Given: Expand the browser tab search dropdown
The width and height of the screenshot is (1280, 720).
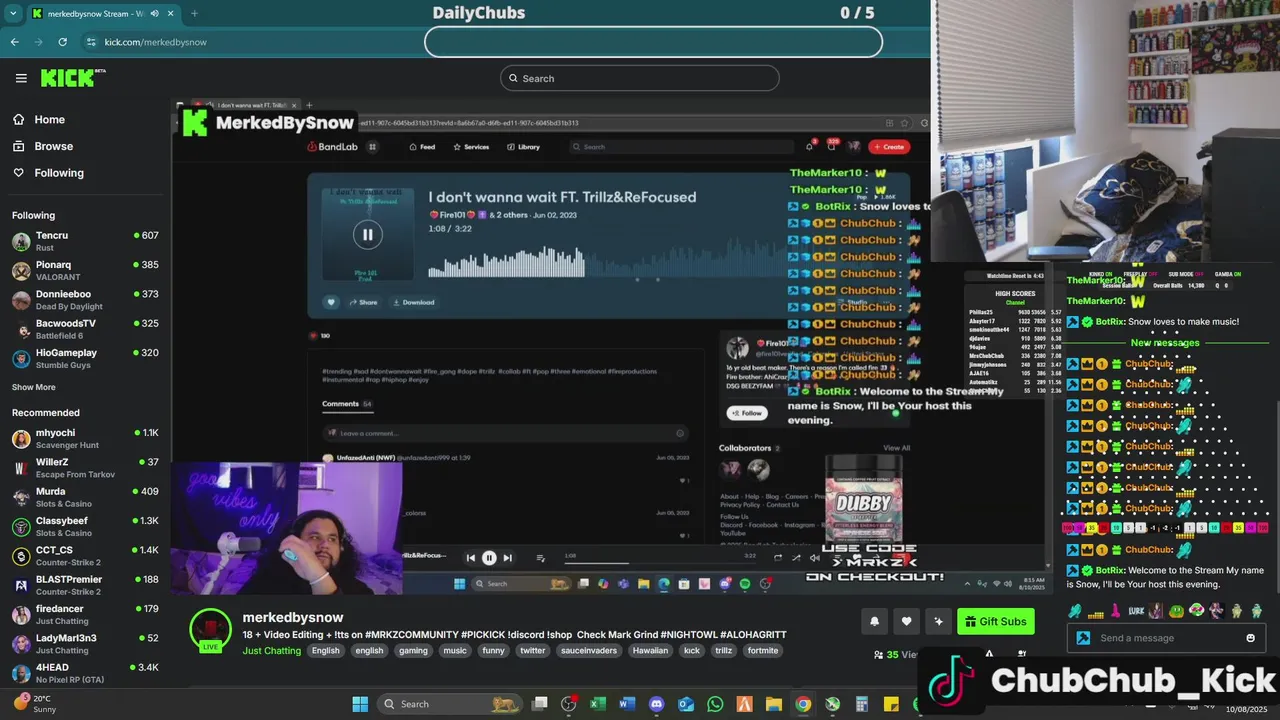Looking at the screenshot, I should pyautogui.click(x=13, y=14).
